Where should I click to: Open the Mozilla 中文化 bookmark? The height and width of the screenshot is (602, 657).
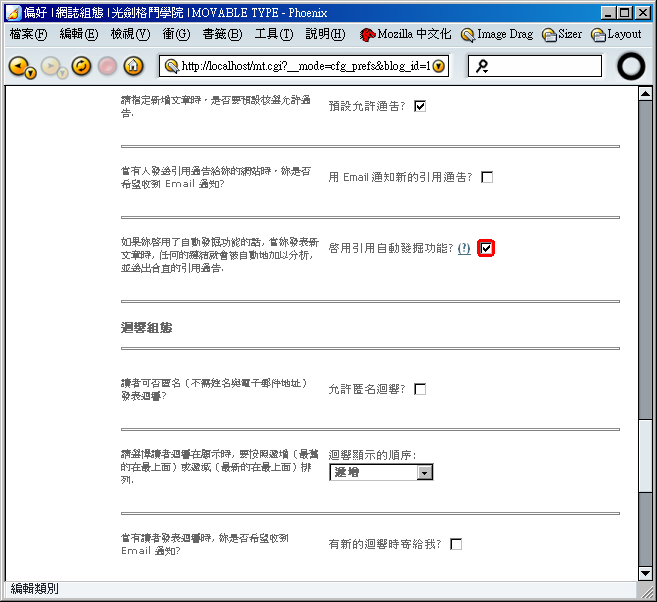click(405, 34)
